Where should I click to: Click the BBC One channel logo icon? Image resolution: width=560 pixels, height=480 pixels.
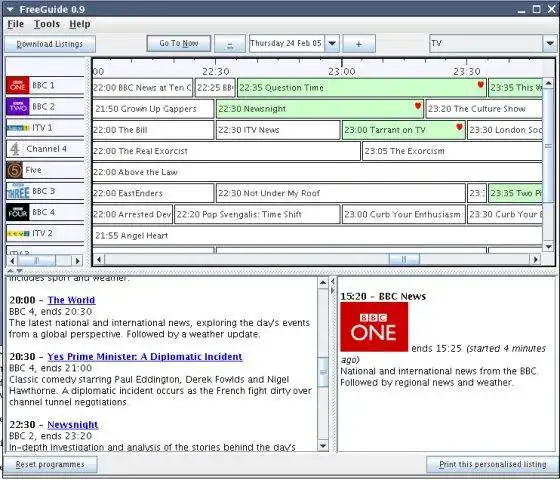tap(18, 85)
